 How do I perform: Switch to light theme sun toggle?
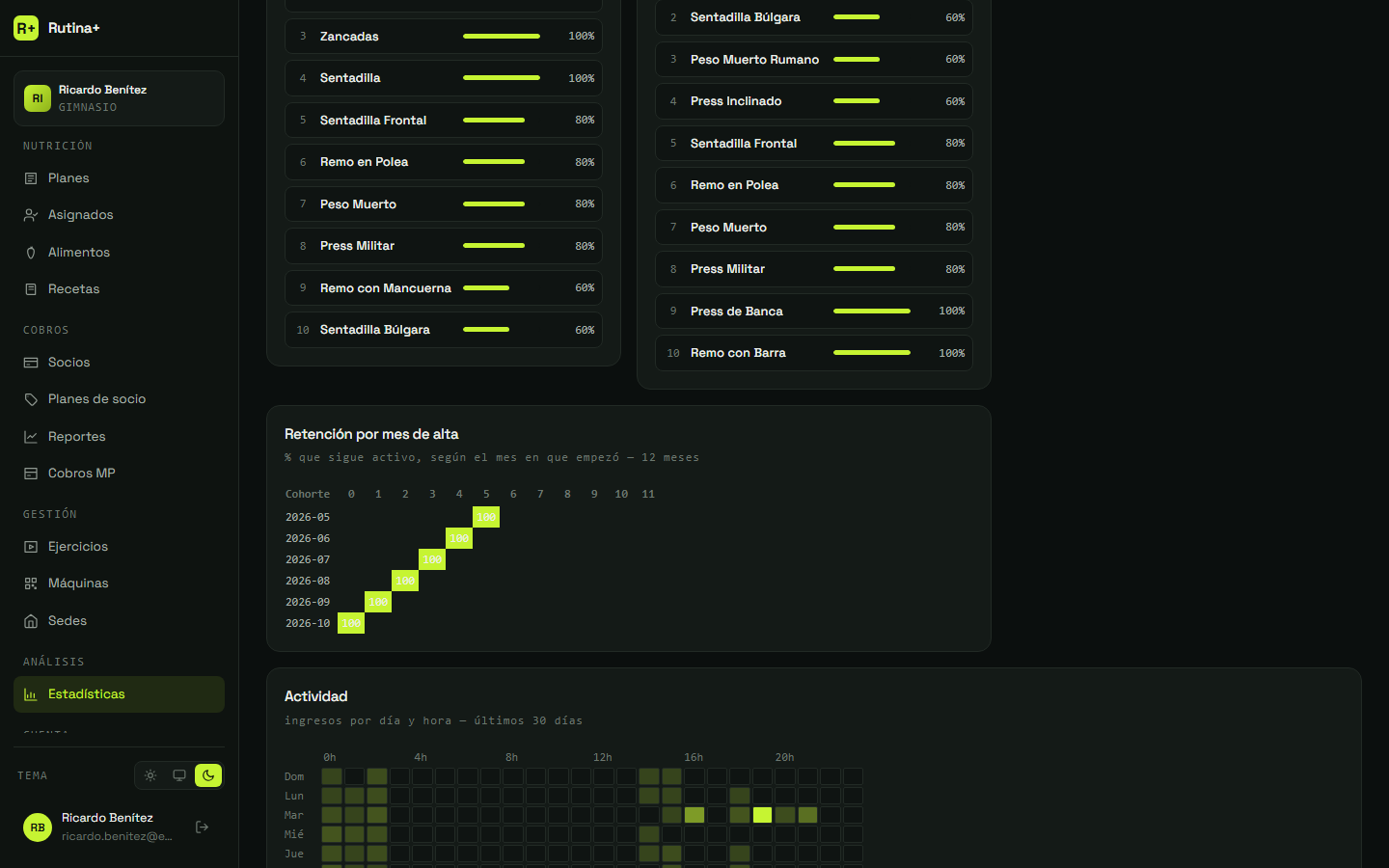pyautogui.click(x=150, y=775)
